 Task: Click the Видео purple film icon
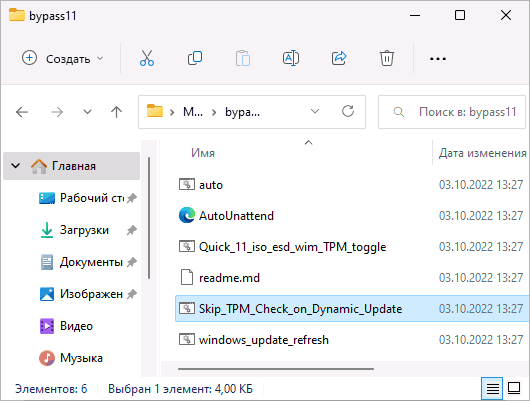[47, 326]
